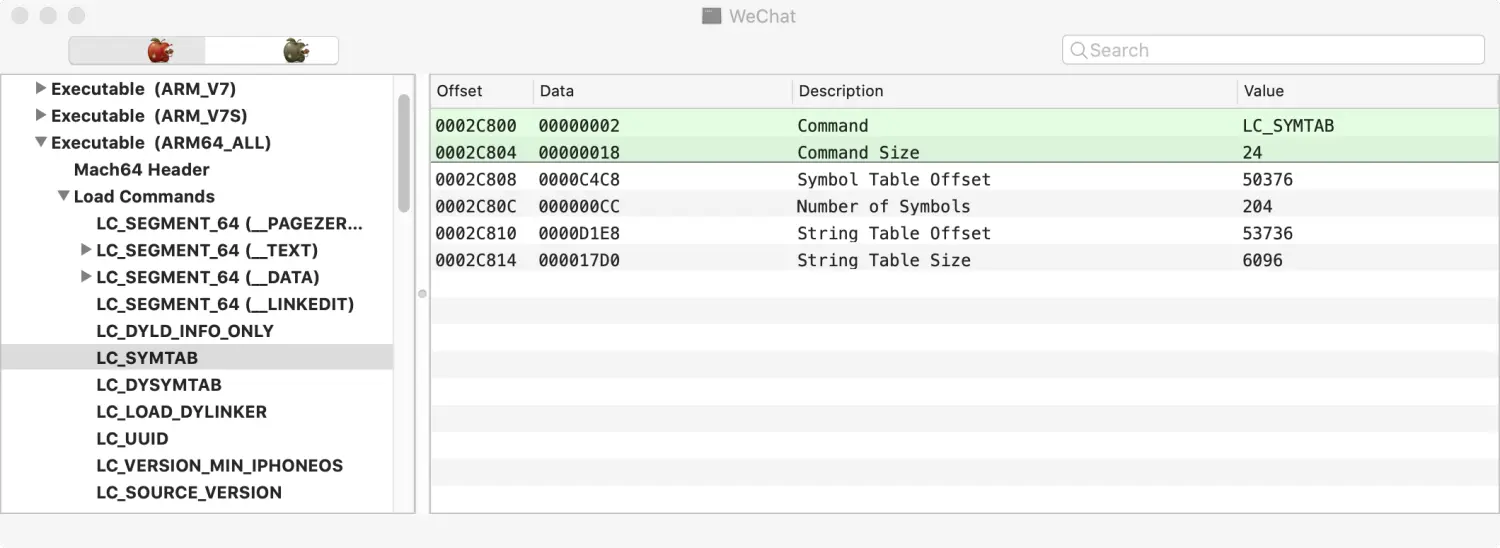Select LC_UUID load command
The width and height of the screenshot is (1500, 548).
click(x=132, y=439)
